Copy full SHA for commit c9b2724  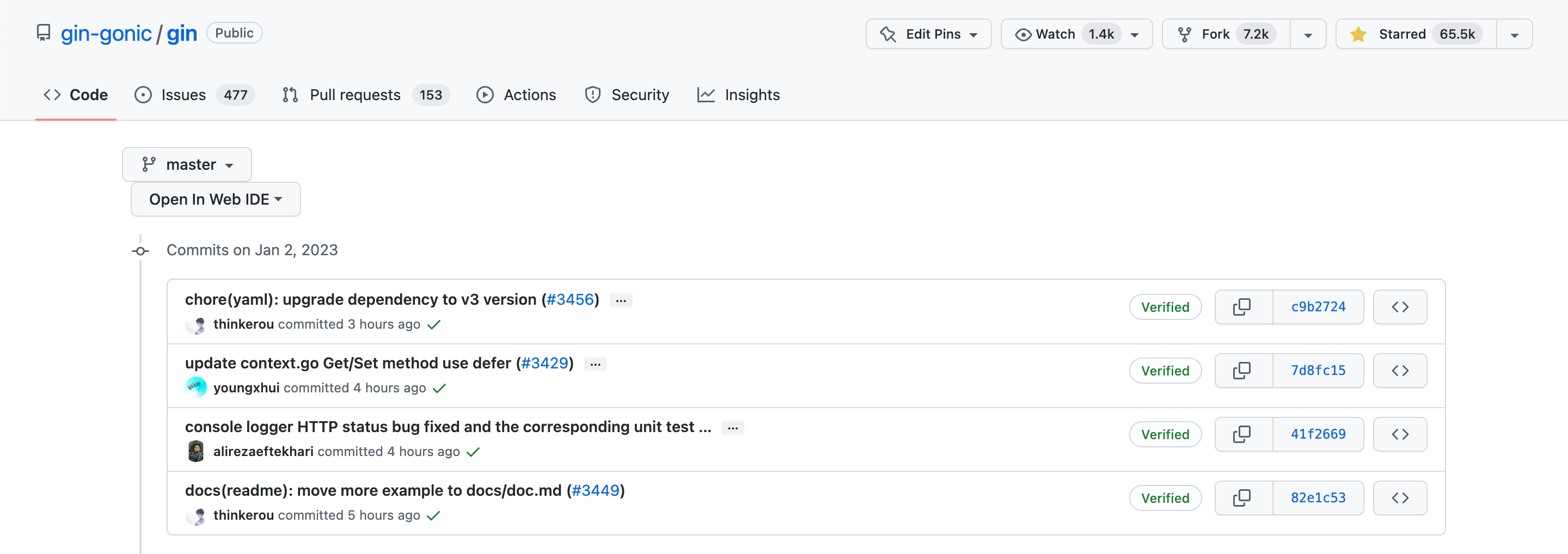point(1242,307)
